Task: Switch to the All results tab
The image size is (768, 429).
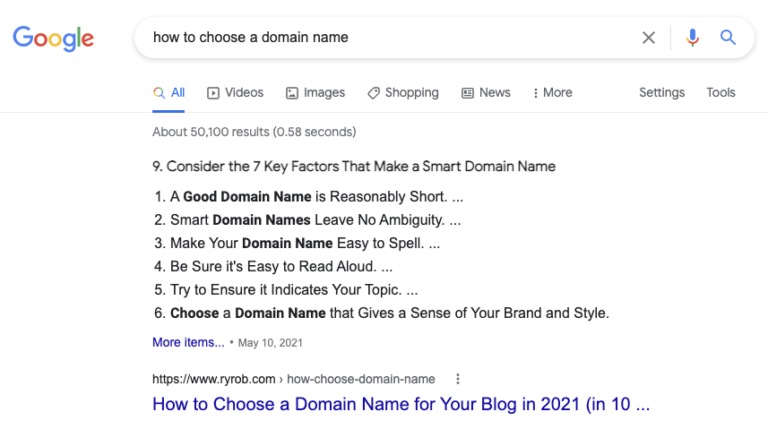Action: pos(169,93)
